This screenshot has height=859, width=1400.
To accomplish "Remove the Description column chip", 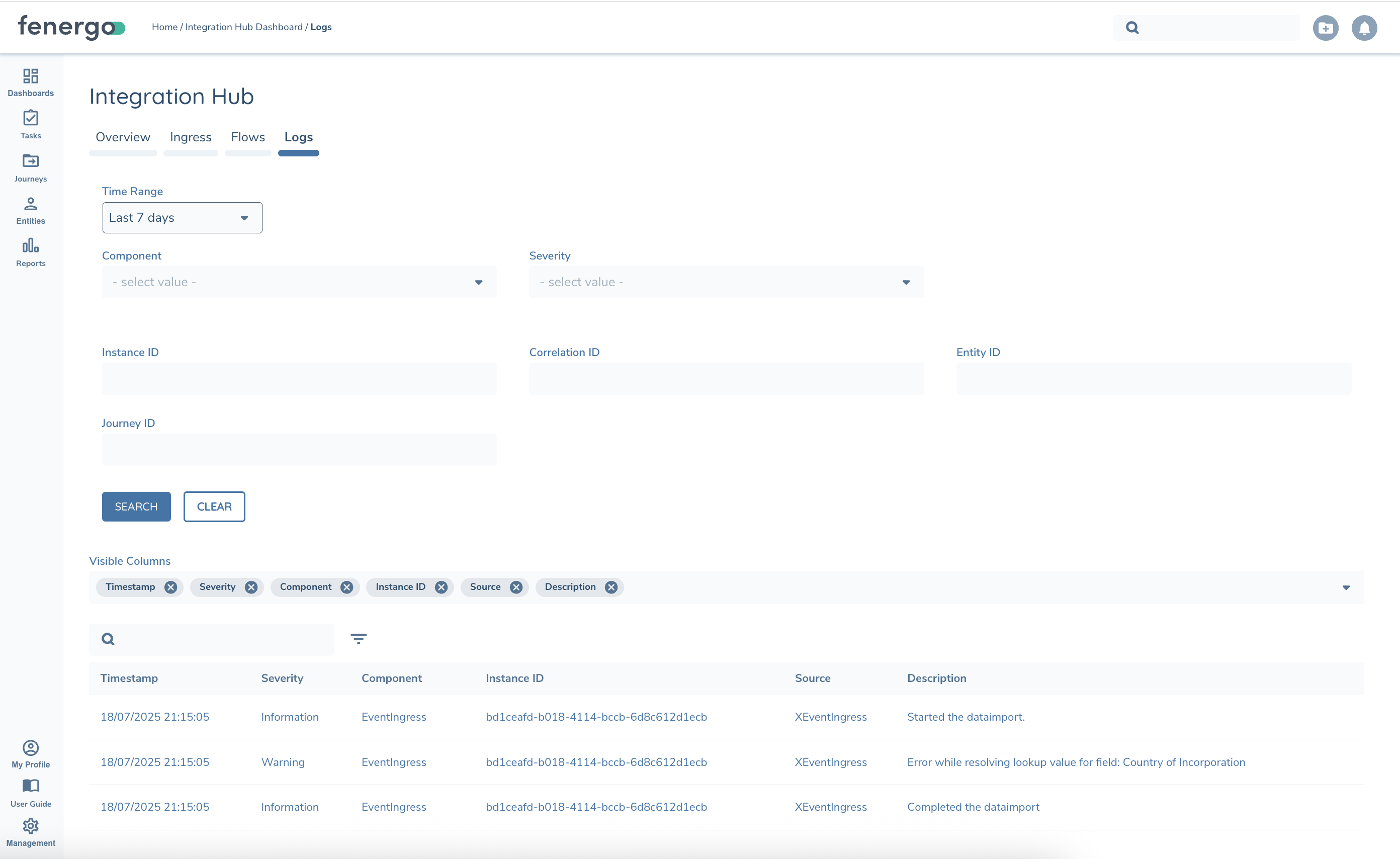I will (611, 587).
